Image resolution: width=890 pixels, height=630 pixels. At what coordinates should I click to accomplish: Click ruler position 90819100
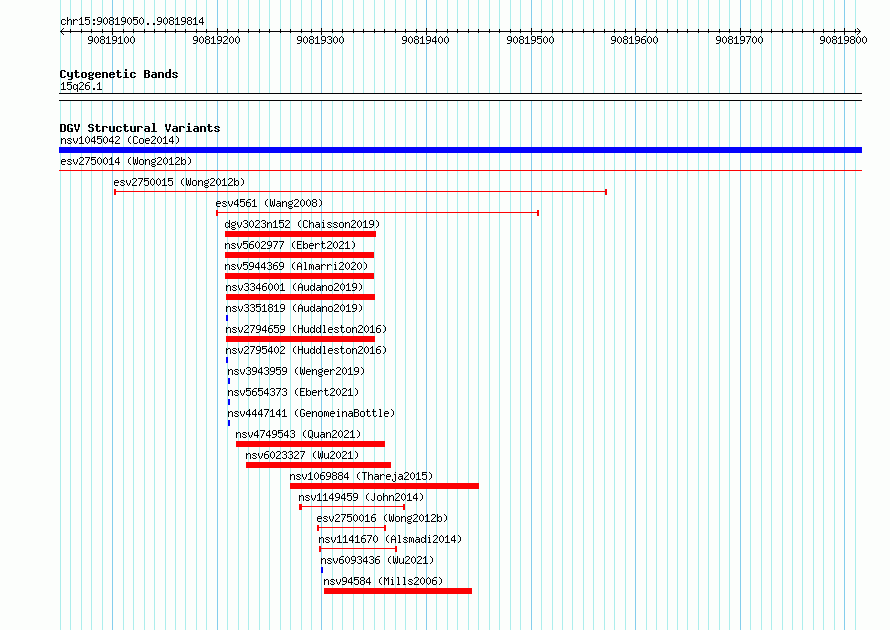[x=111, y=40]
